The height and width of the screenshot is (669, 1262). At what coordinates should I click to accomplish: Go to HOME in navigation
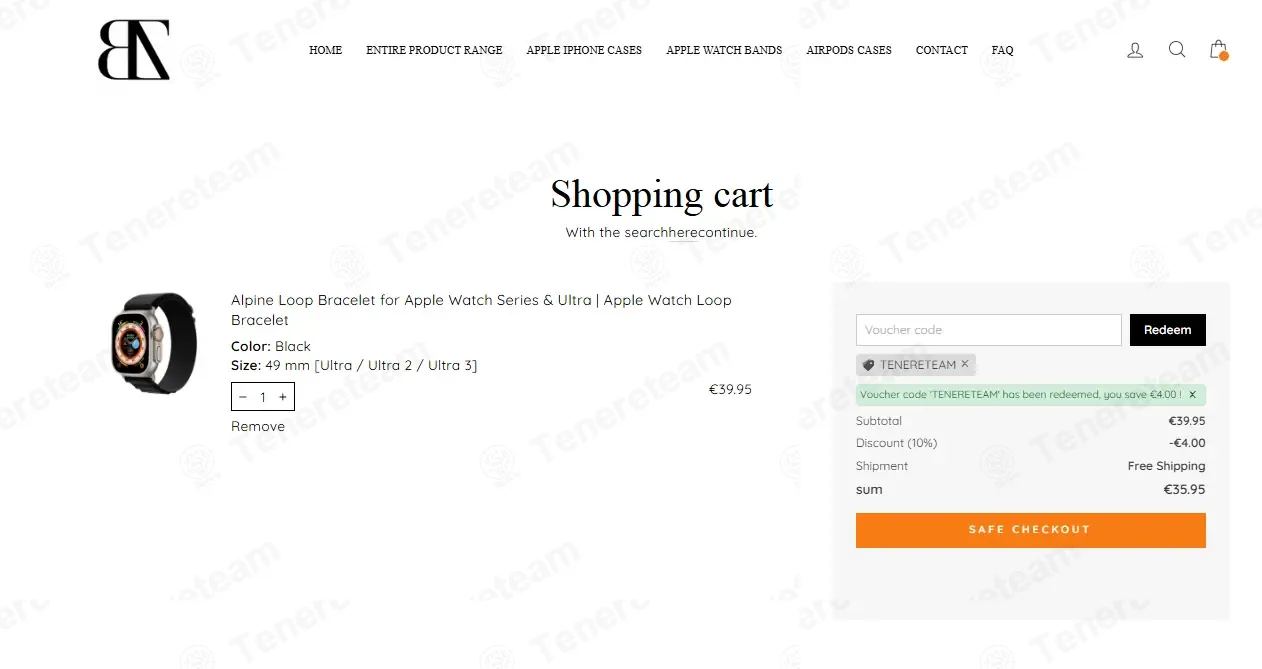[325, 50]
